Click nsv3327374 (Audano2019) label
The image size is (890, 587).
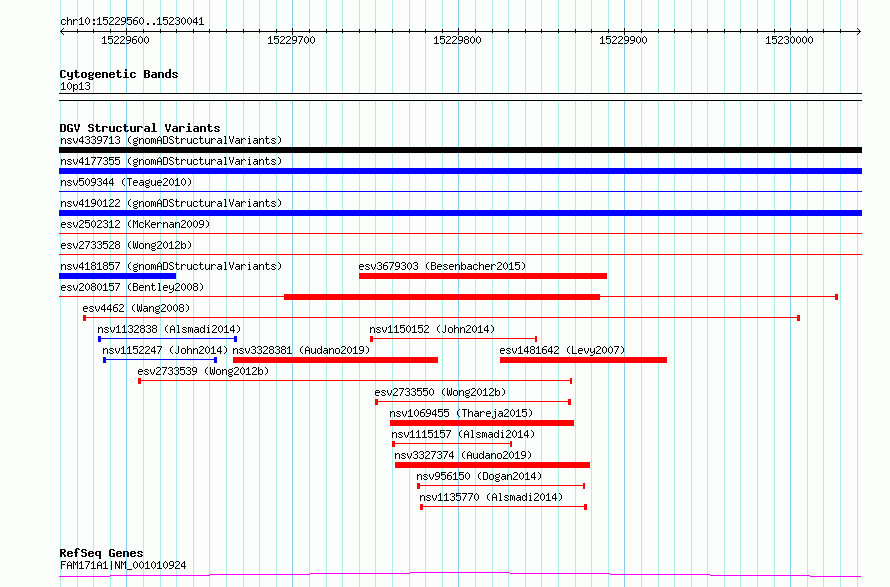tap(463, 455)
